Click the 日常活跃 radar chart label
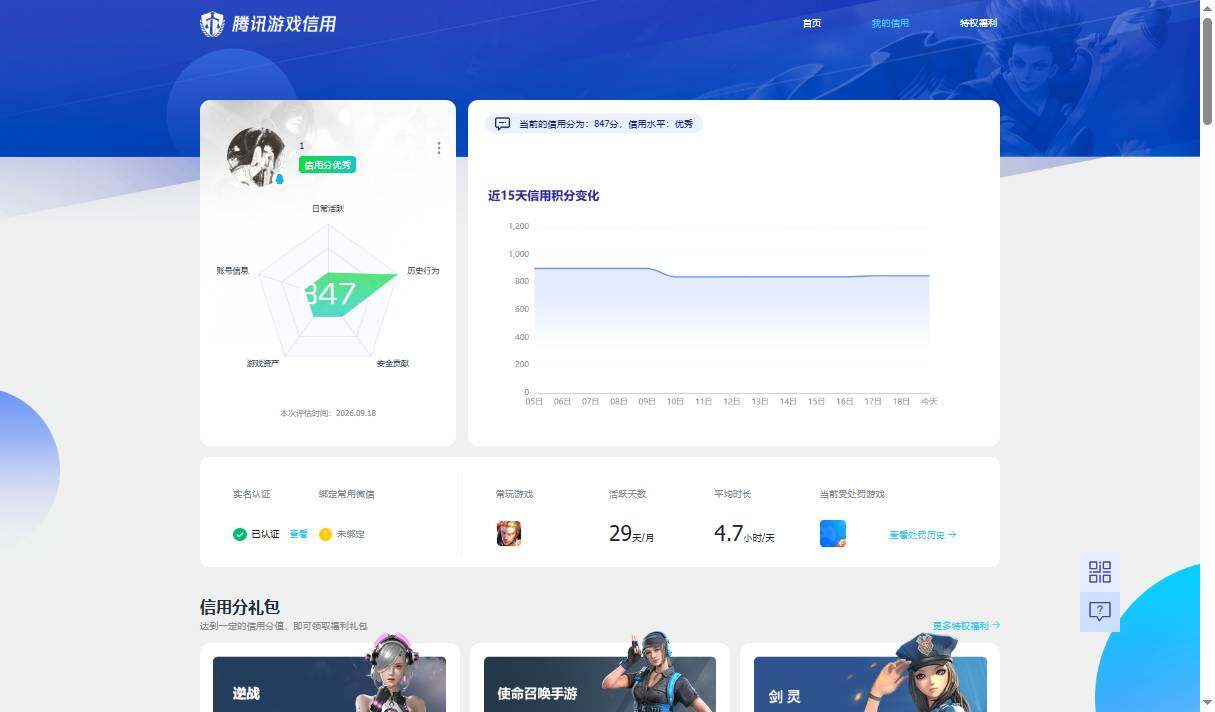 coord(328,209)
